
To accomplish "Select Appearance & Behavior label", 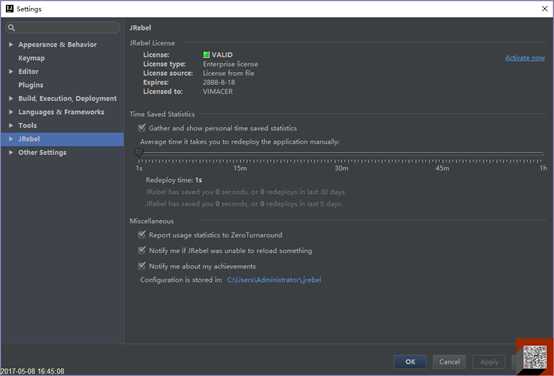I will [x=57, y=45].
